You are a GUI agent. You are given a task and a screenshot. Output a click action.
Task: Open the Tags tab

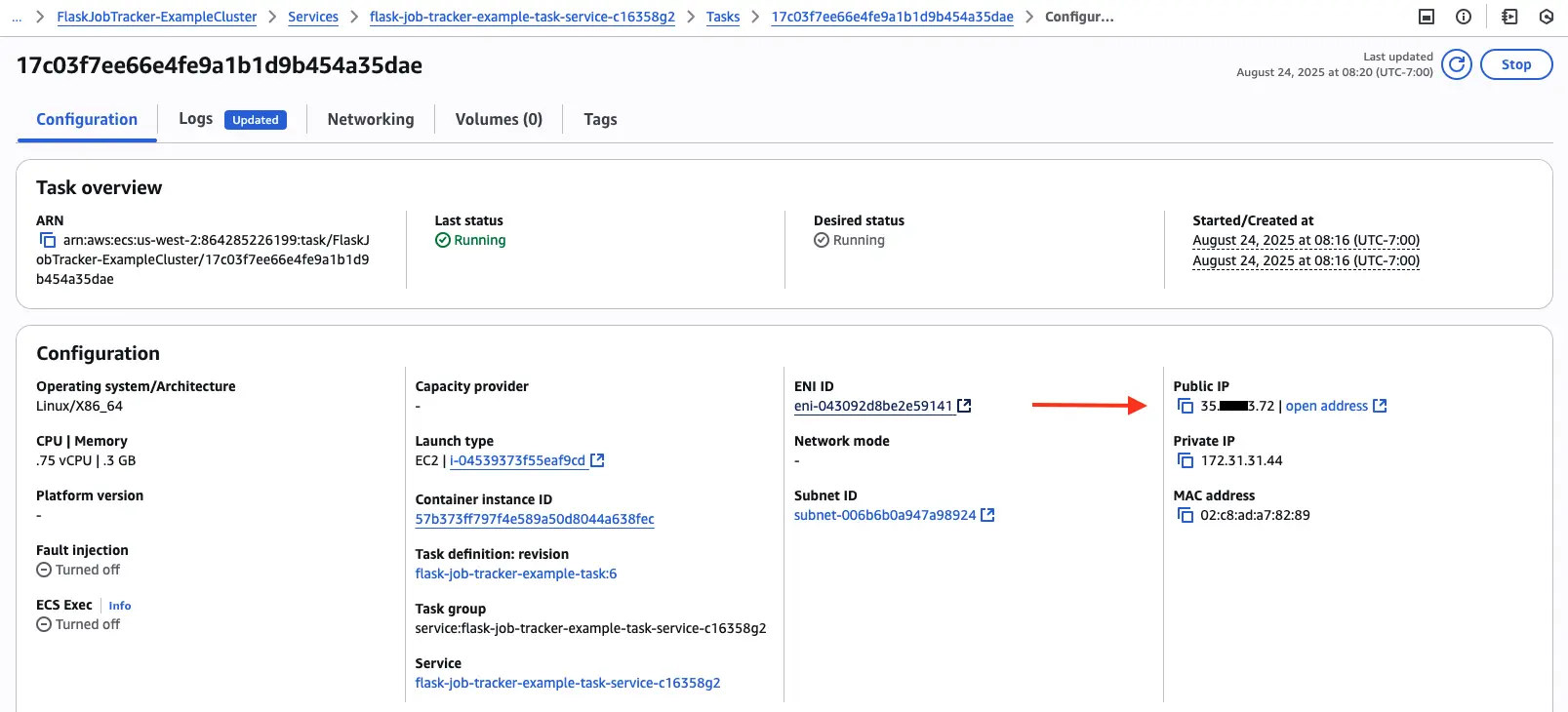(600, 119)
